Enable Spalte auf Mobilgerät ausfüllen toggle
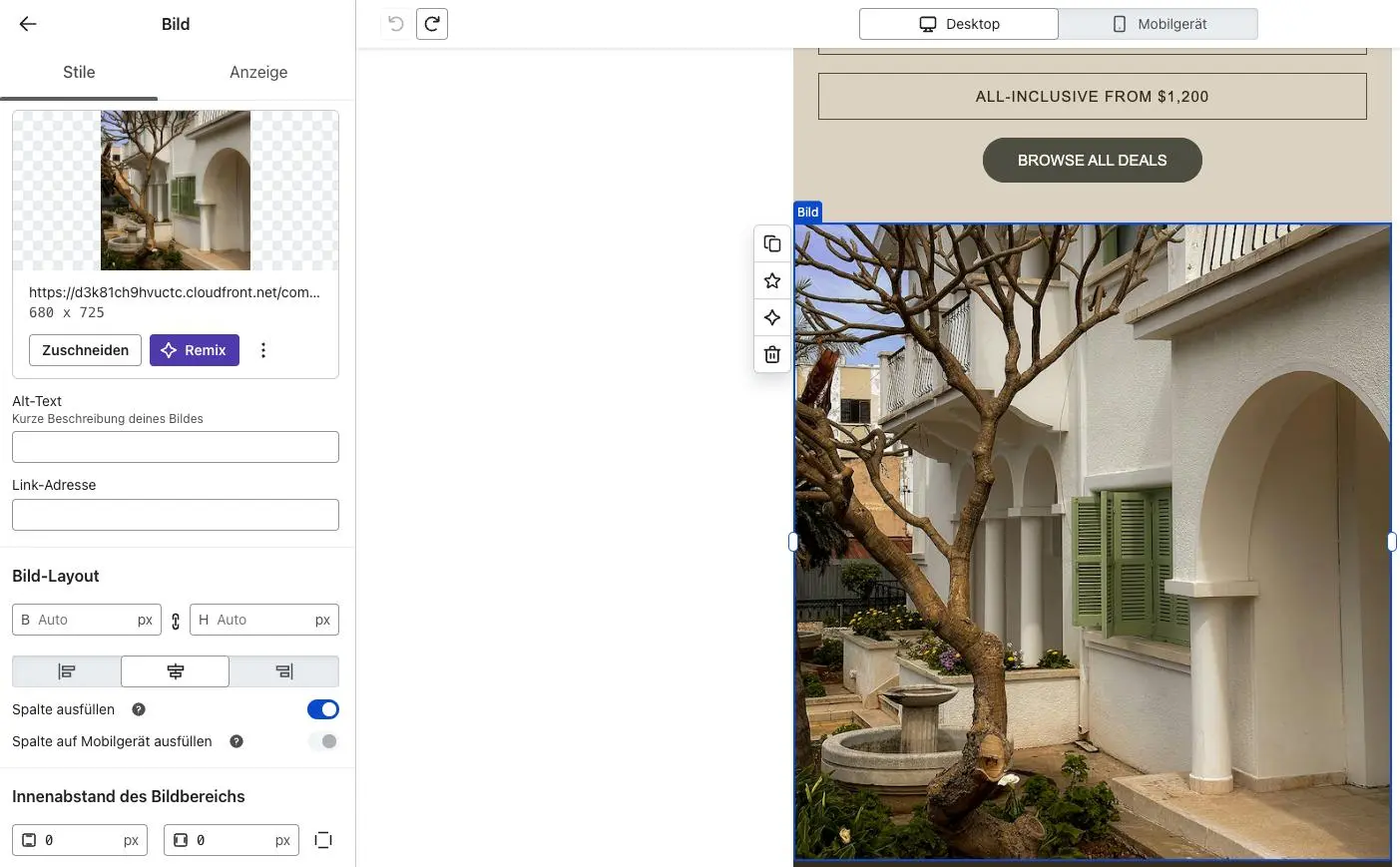 pos(322,741)
